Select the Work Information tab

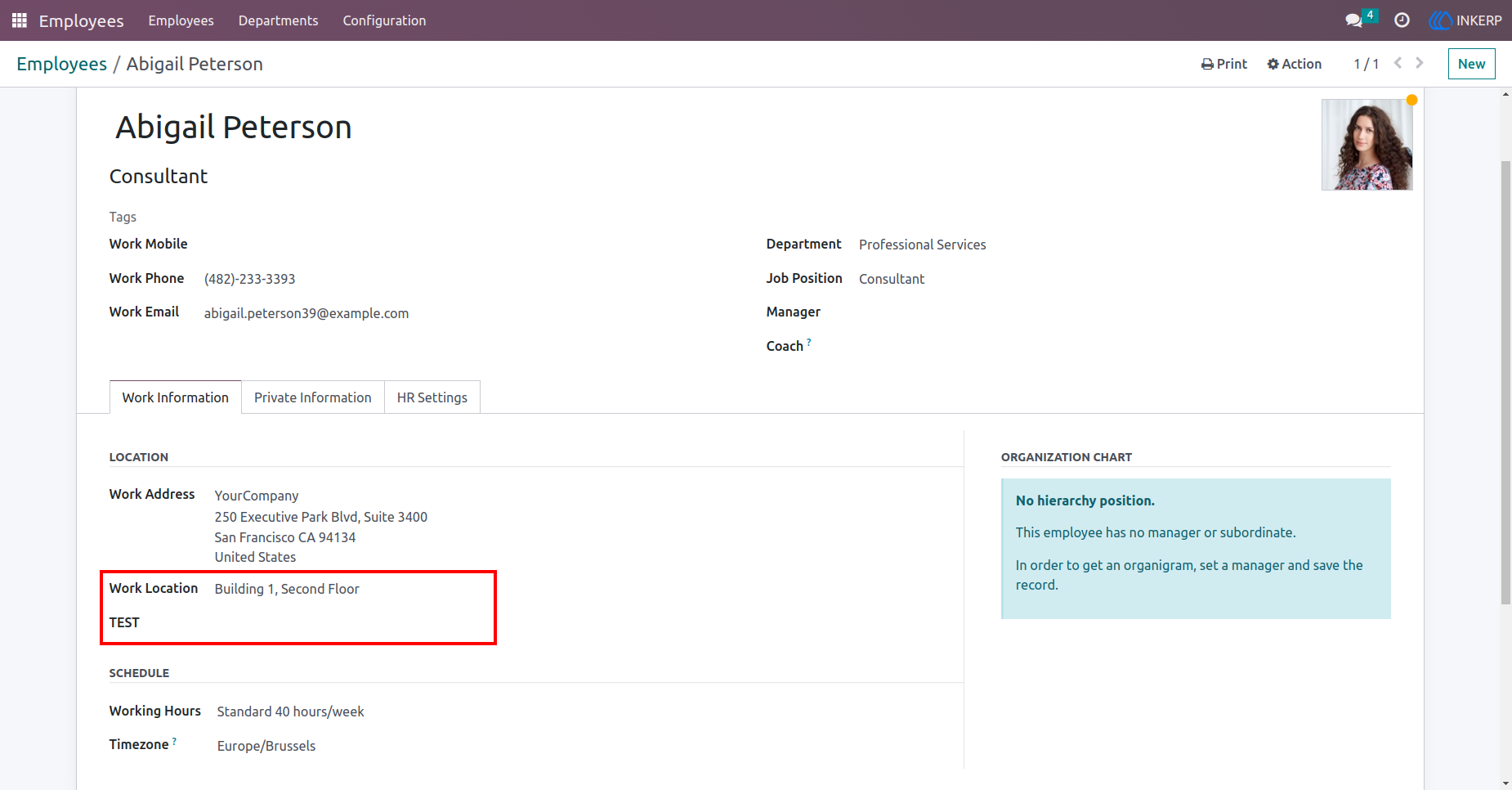[x=175, y=397]
